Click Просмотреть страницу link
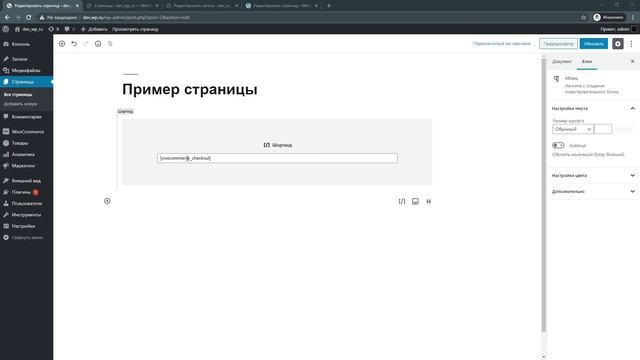This screenshot has height=360, width=640. tap(135, 29)
